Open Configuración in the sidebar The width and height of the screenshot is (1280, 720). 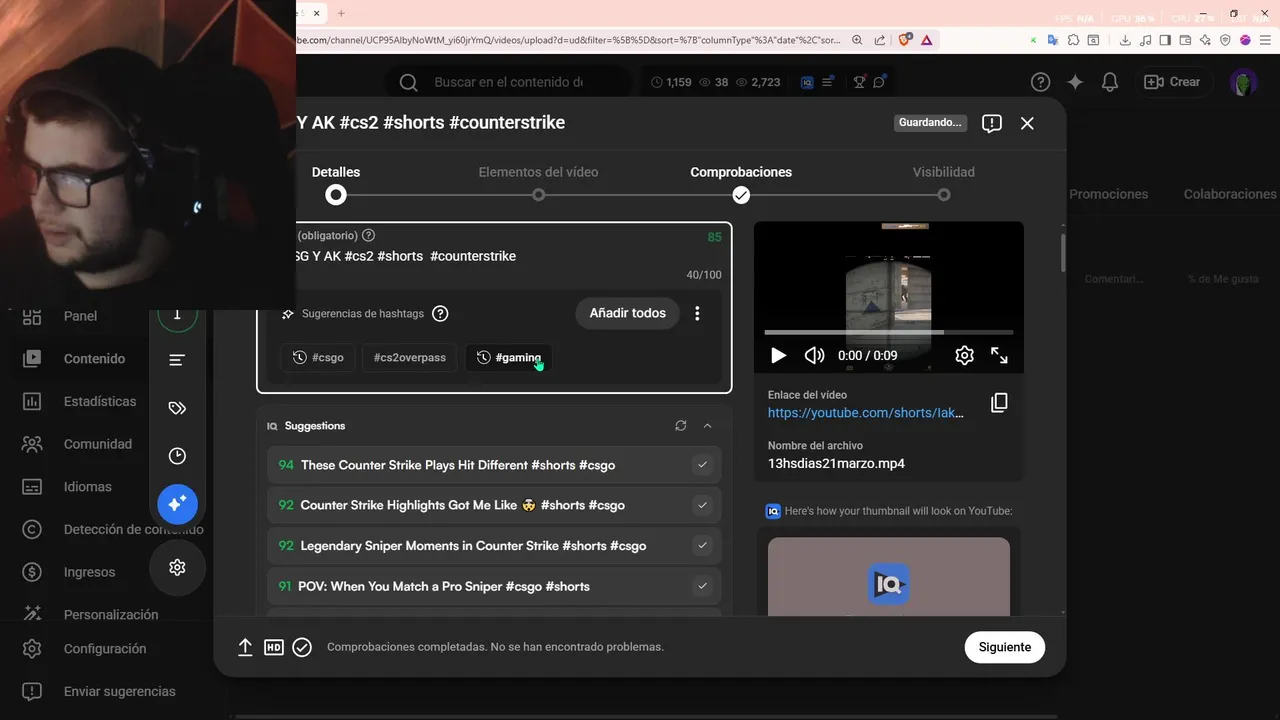(x=104, y=648)
